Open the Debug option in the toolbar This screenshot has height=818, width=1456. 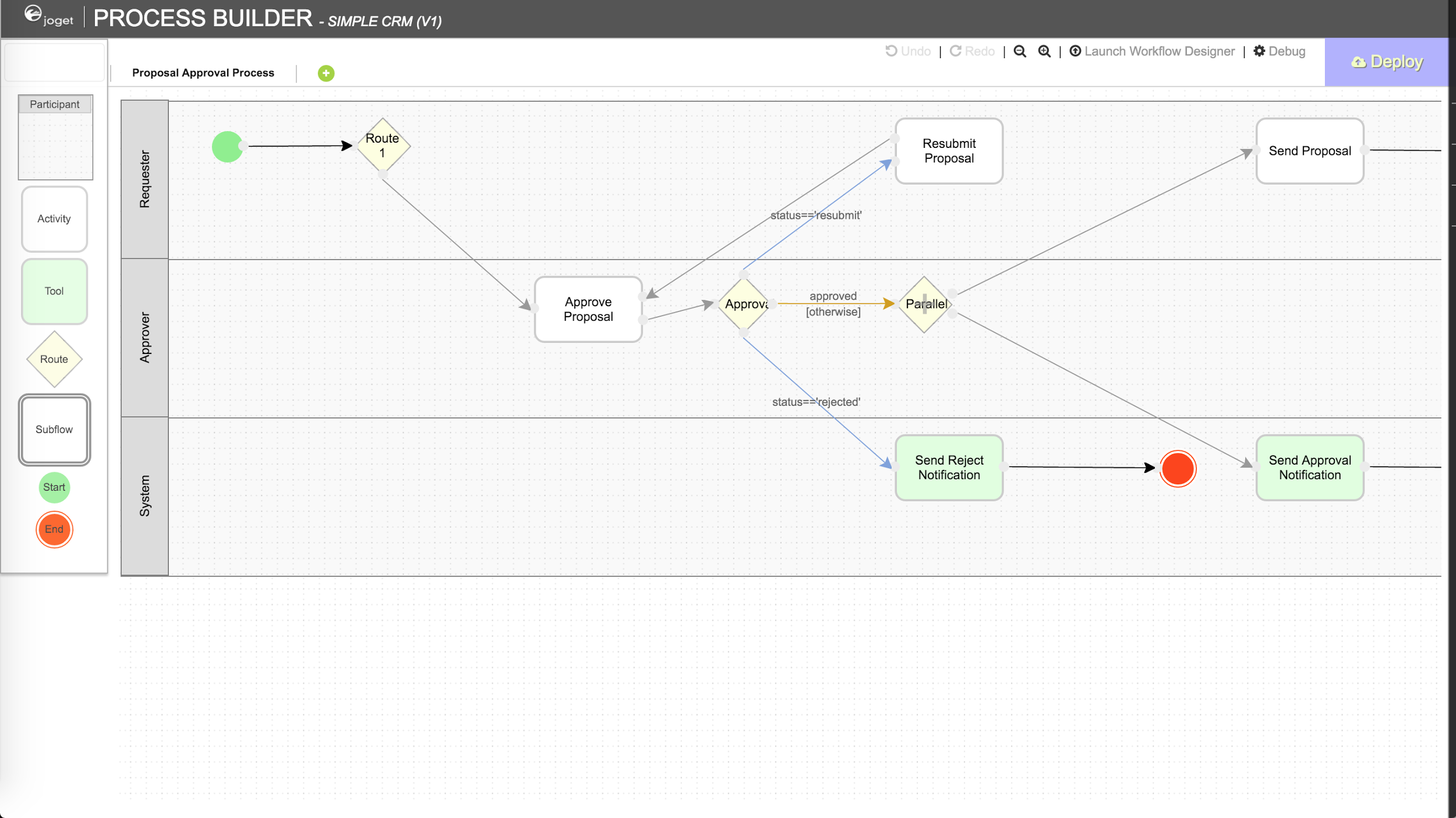[x=1280, y=51]
